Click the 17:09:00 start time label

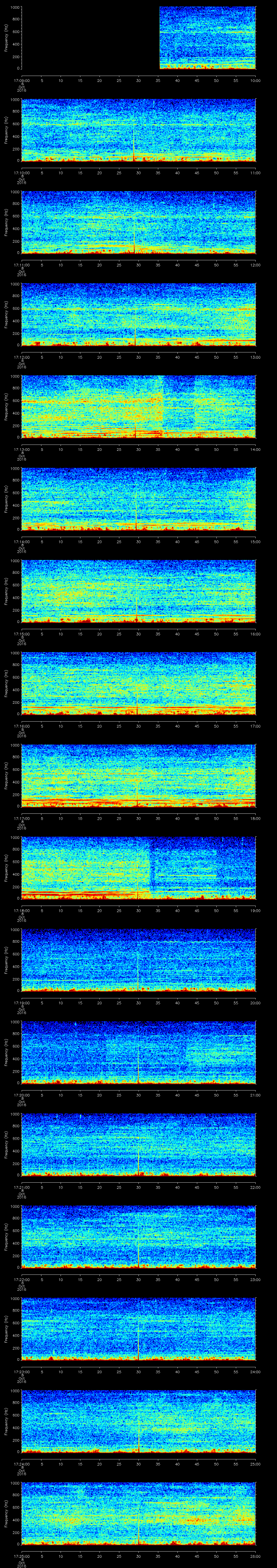(22, 80)
